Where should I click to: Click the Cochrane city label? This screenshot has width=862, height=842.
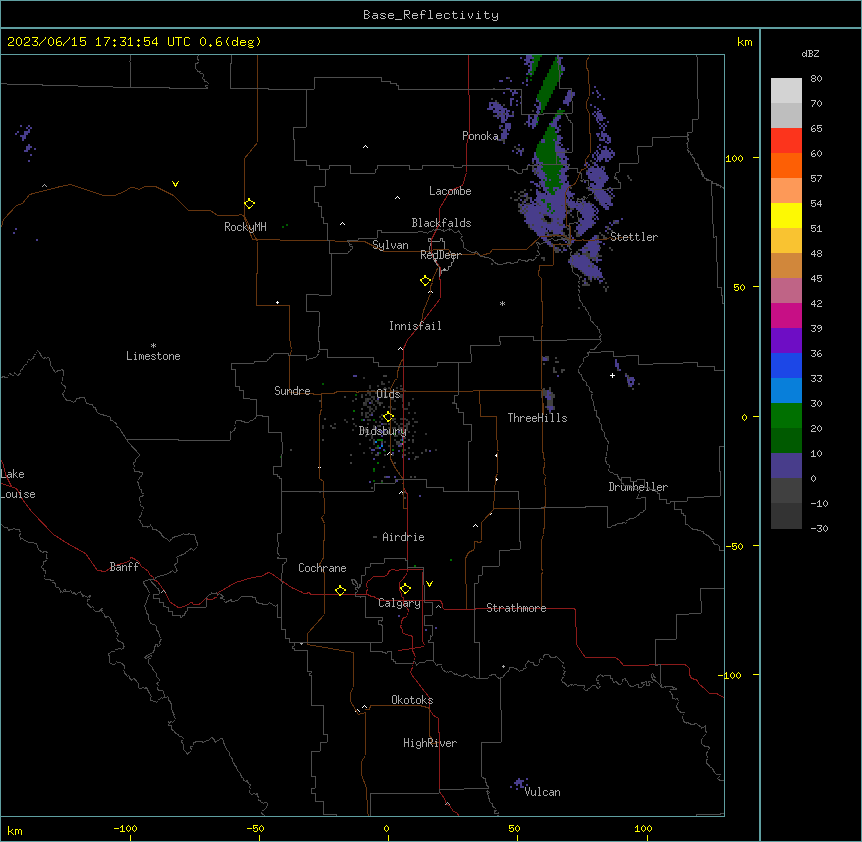[x=322, y=568]
